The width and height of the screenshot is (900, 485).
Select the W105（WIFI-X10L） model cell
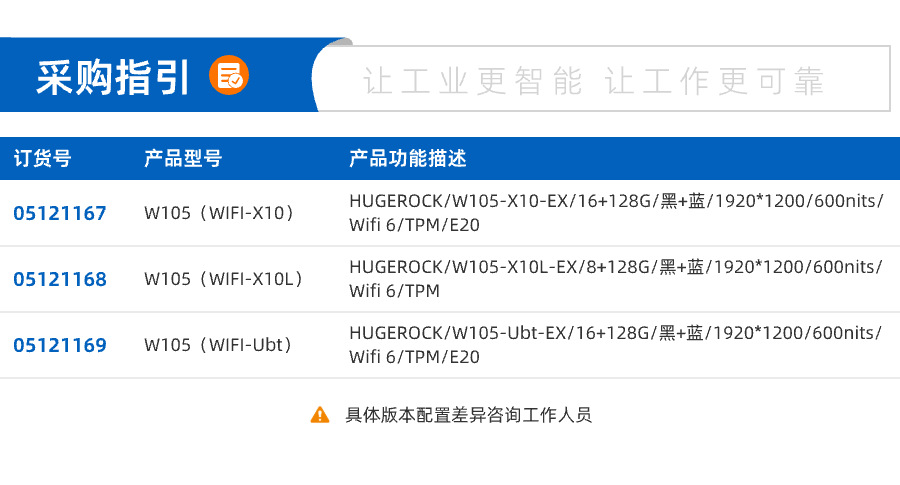(x=224, y=279)
